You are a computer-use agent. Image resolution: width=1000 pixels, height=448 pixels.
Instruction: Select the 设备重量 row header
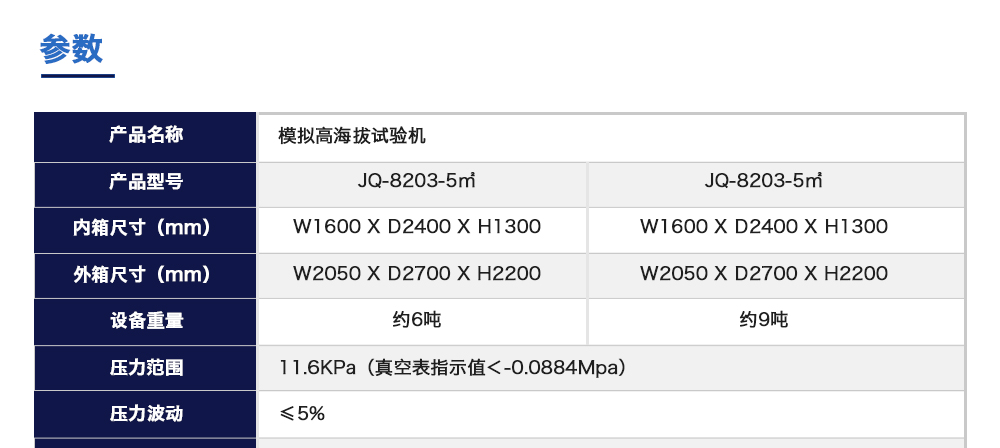[146, 321]
